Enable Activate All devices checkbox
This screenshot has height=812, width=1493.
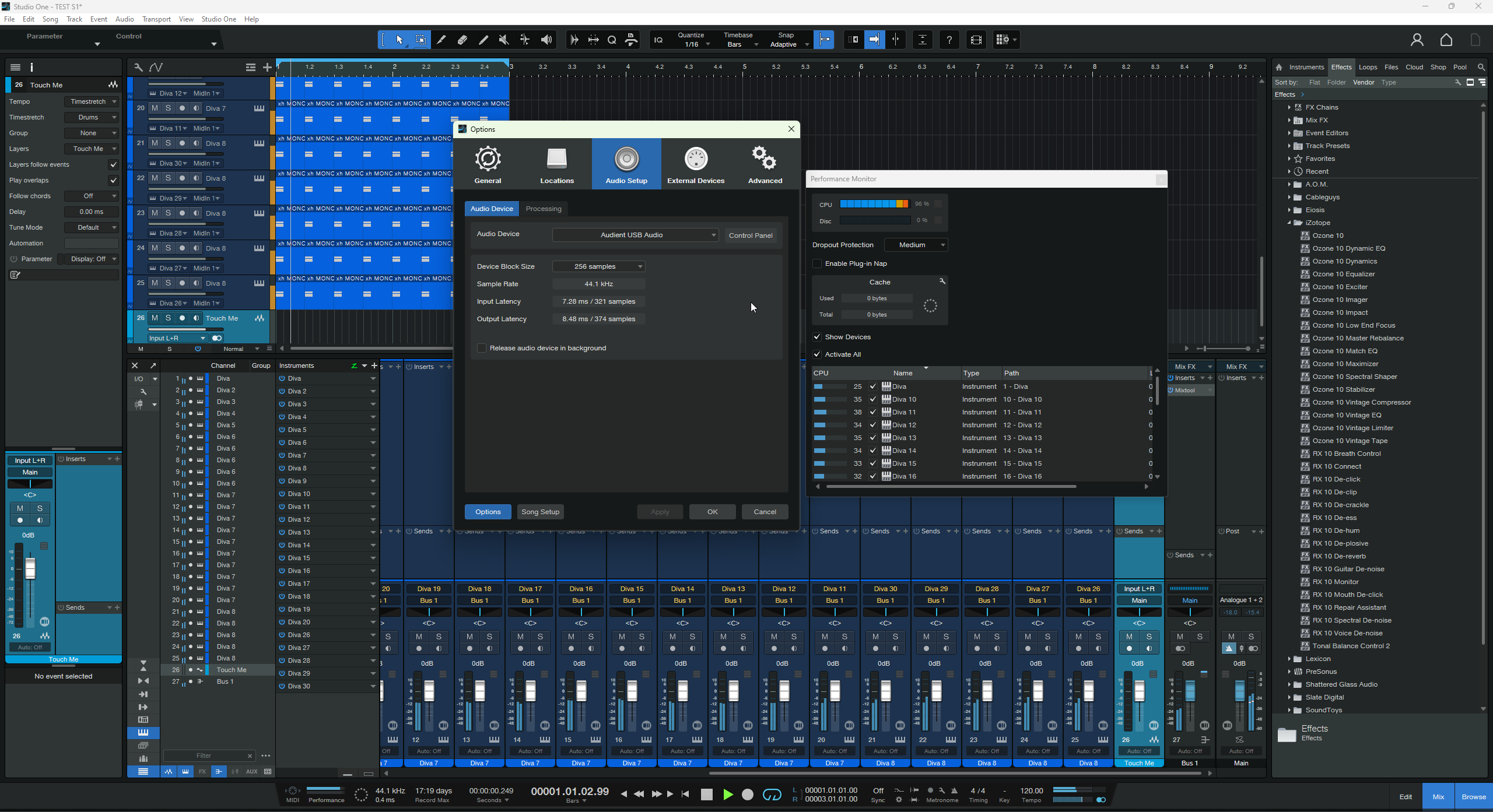click(x=817, y=354)
